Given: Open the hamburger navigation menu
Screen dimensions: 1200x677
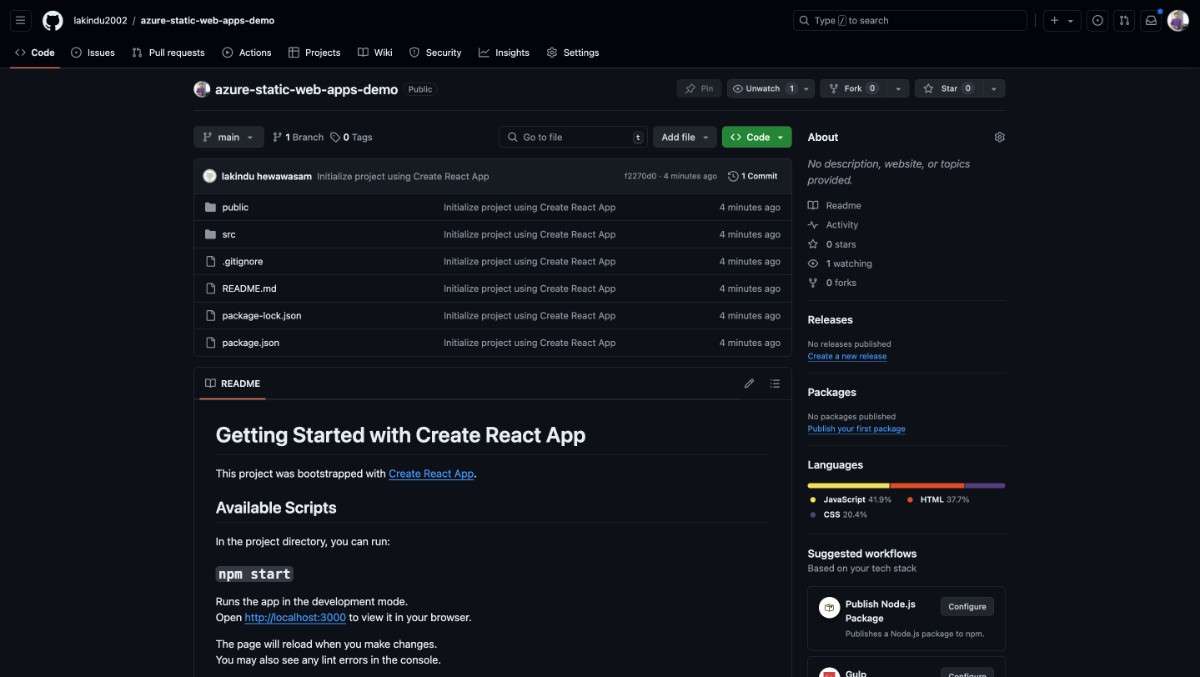Looking at the screenshot, I should pyautogui.click(x=21, y=20).
